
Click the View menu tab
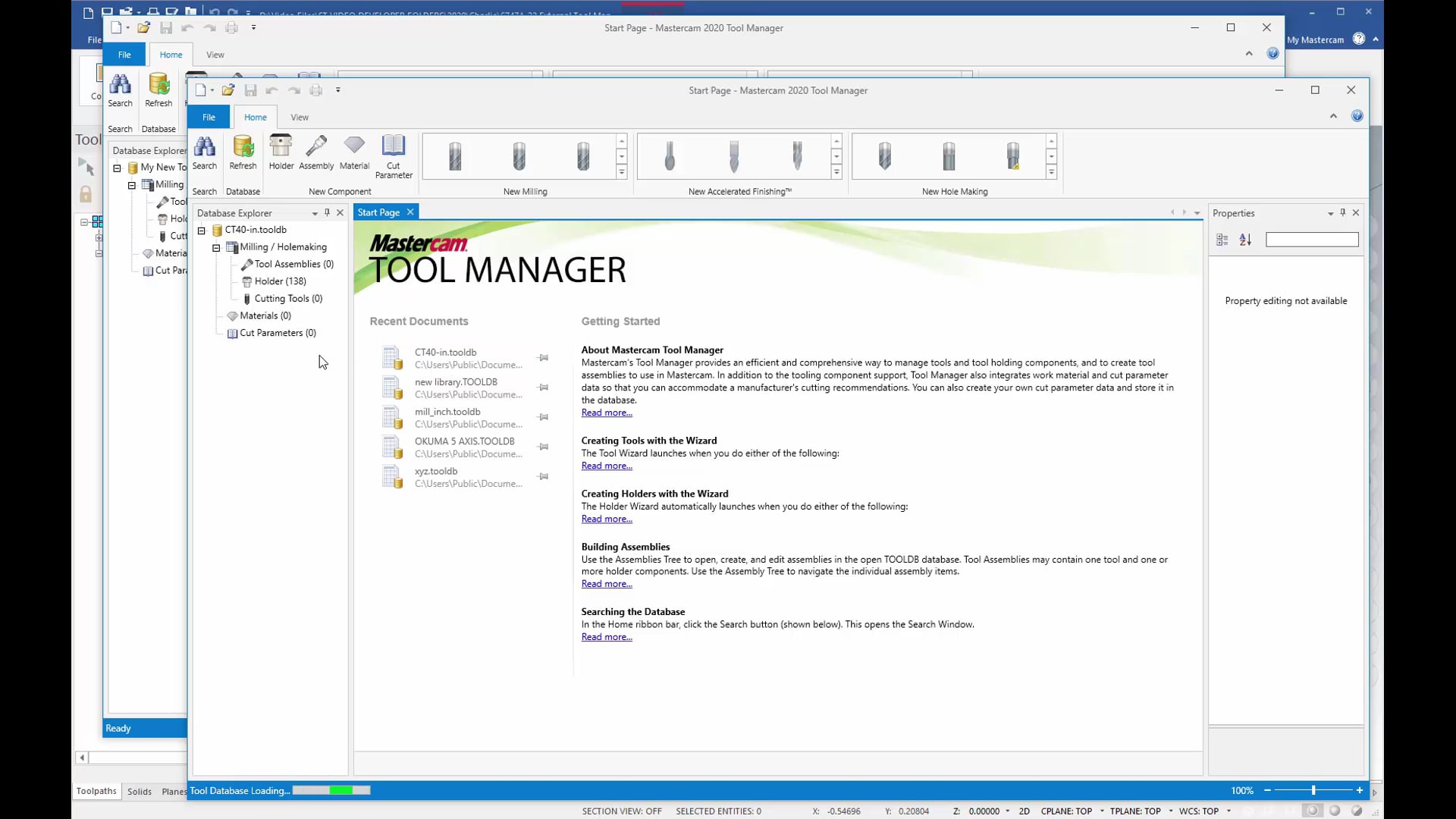(299, 117)
